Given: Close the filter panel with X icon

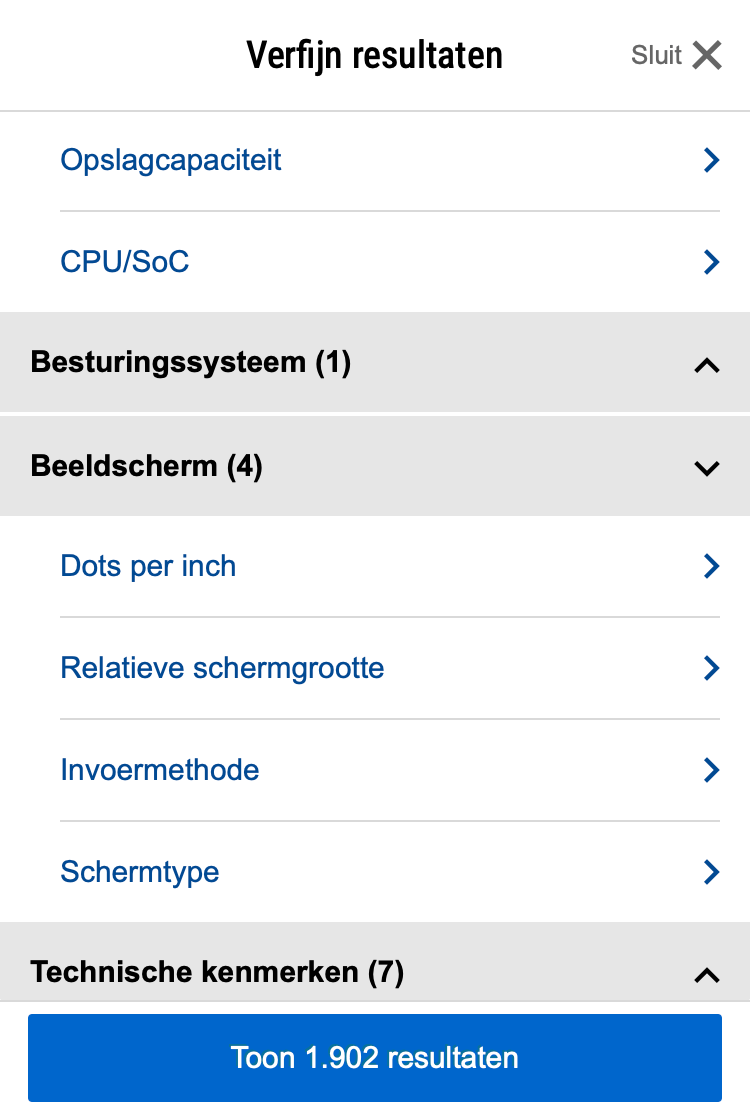Looking at the screenshot, I should [707, 56].
